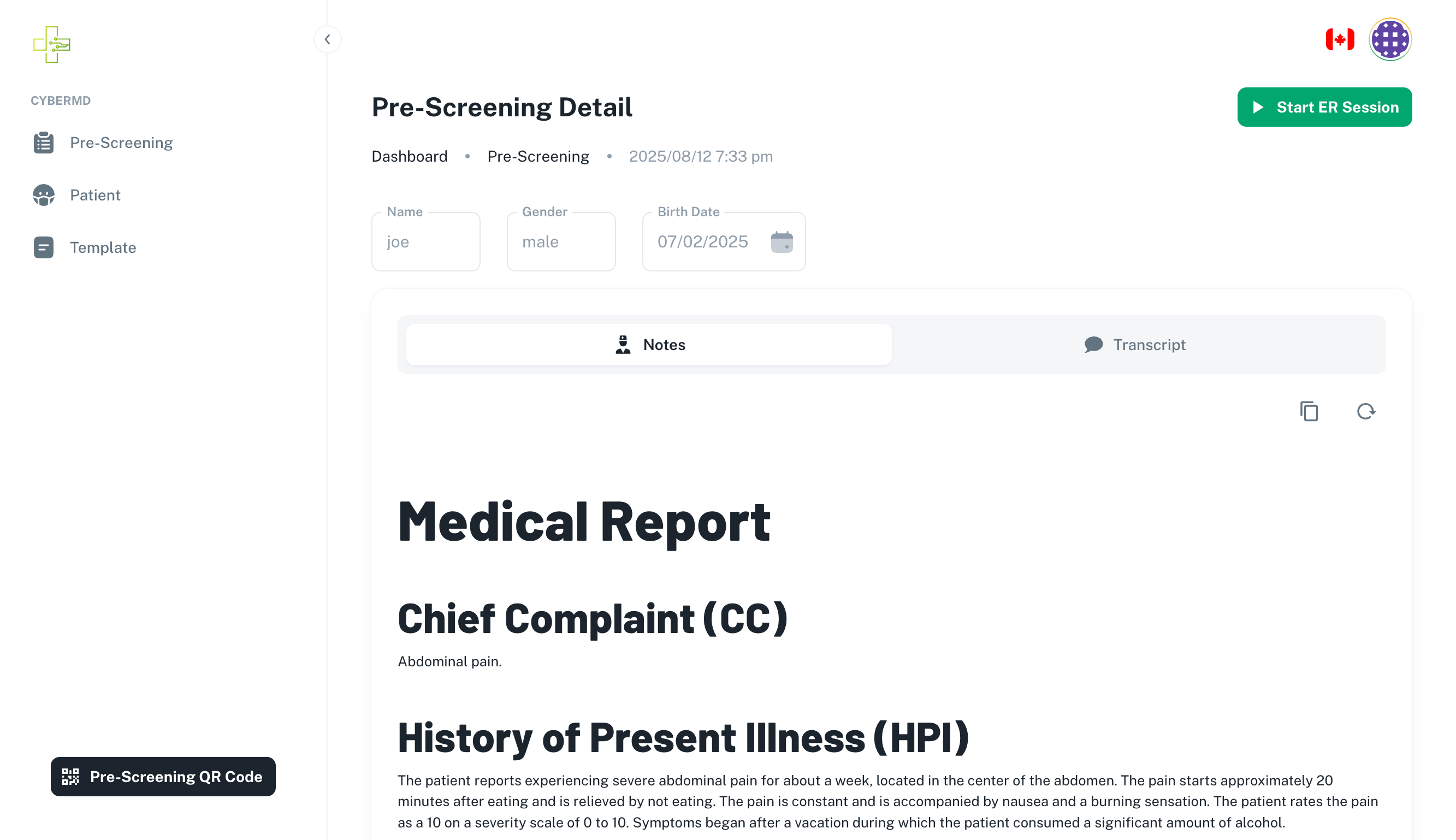Copy the medical report notes
1456x840 pixels.
pyautogui.click(x=1309, y=411)
